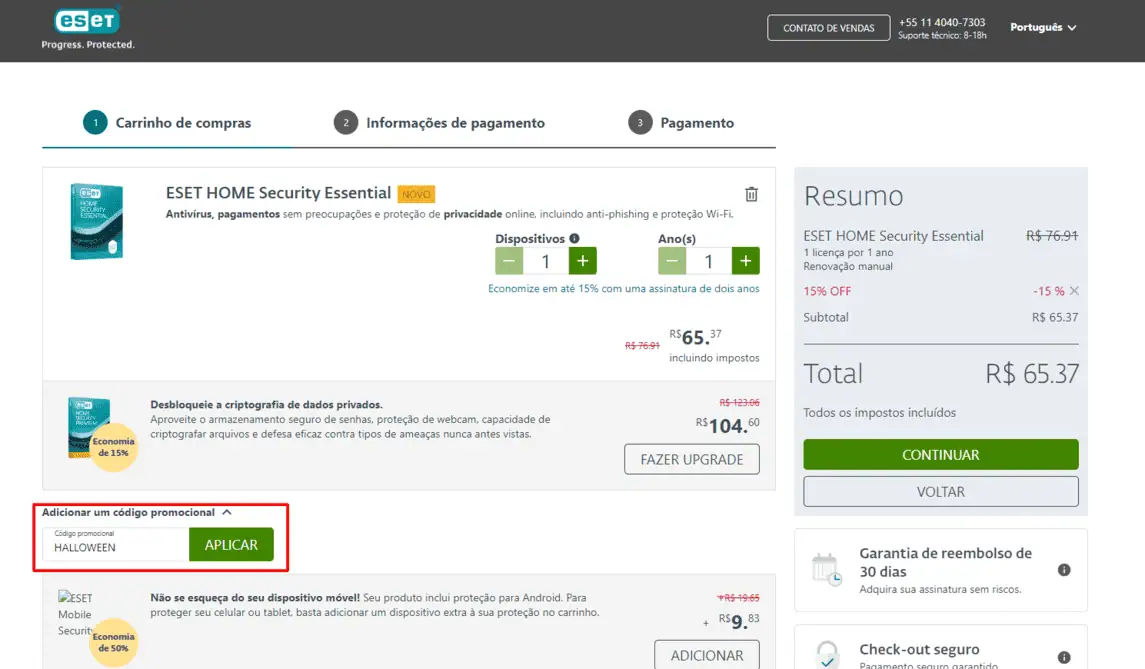Click the Security Premium upgrade box image
The width and height of the screenshot is (1145, 669).
(89, 427)
